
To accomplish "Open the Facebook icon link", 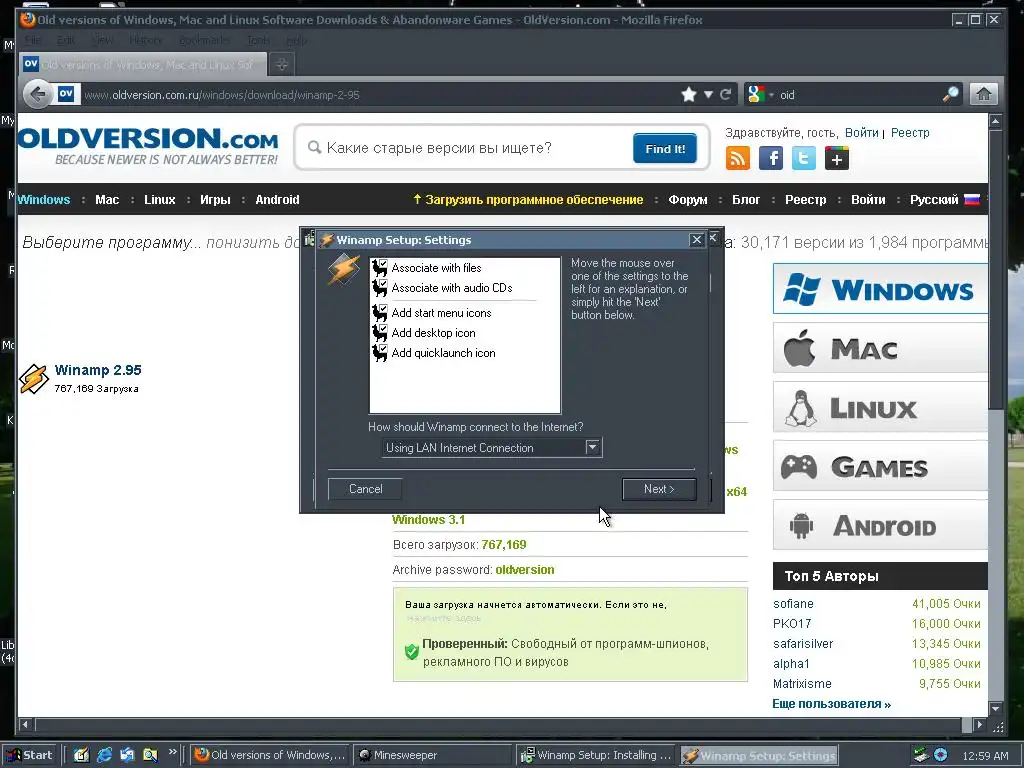I will (771, 159).
